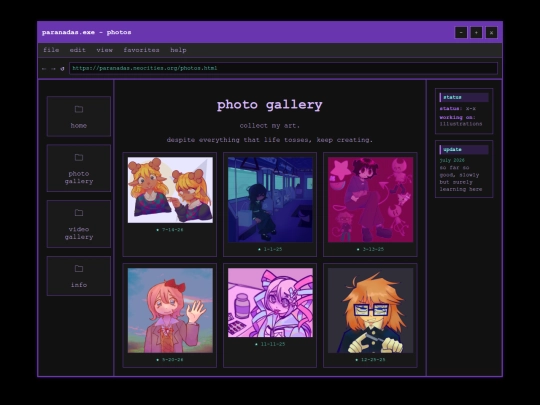540x405 pixels.
Task: Click the 'collect my art.' subtitle
Action: (x=270, y=126)
